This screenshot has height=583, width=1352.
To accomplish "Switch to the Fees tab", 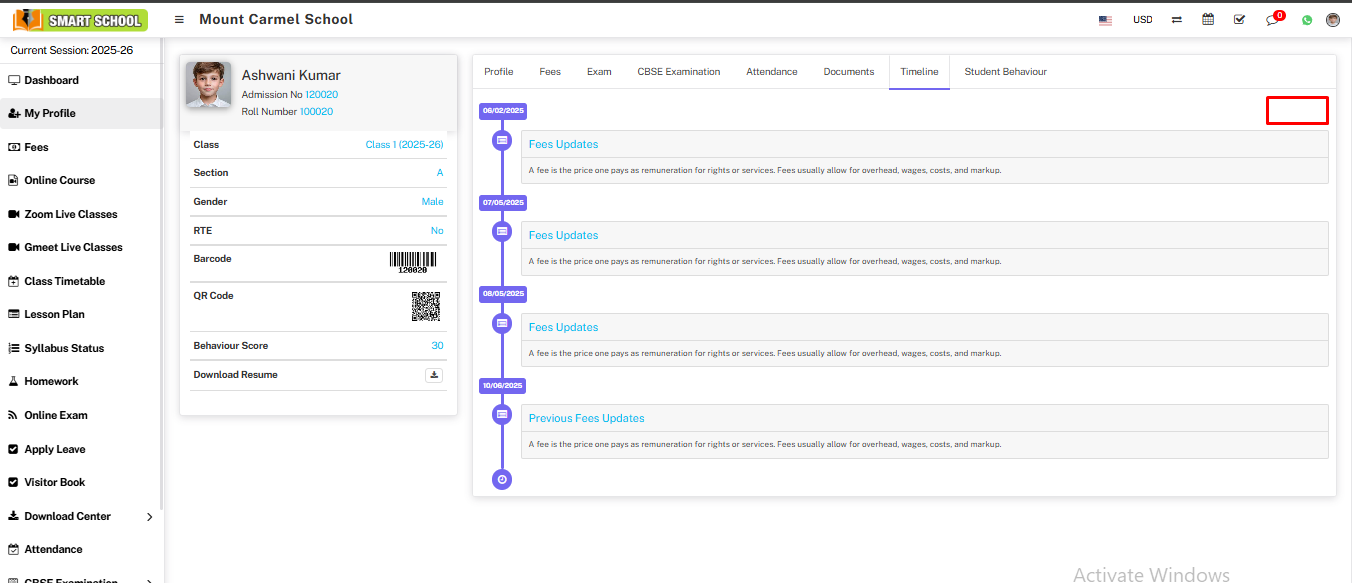I will 550,72.
